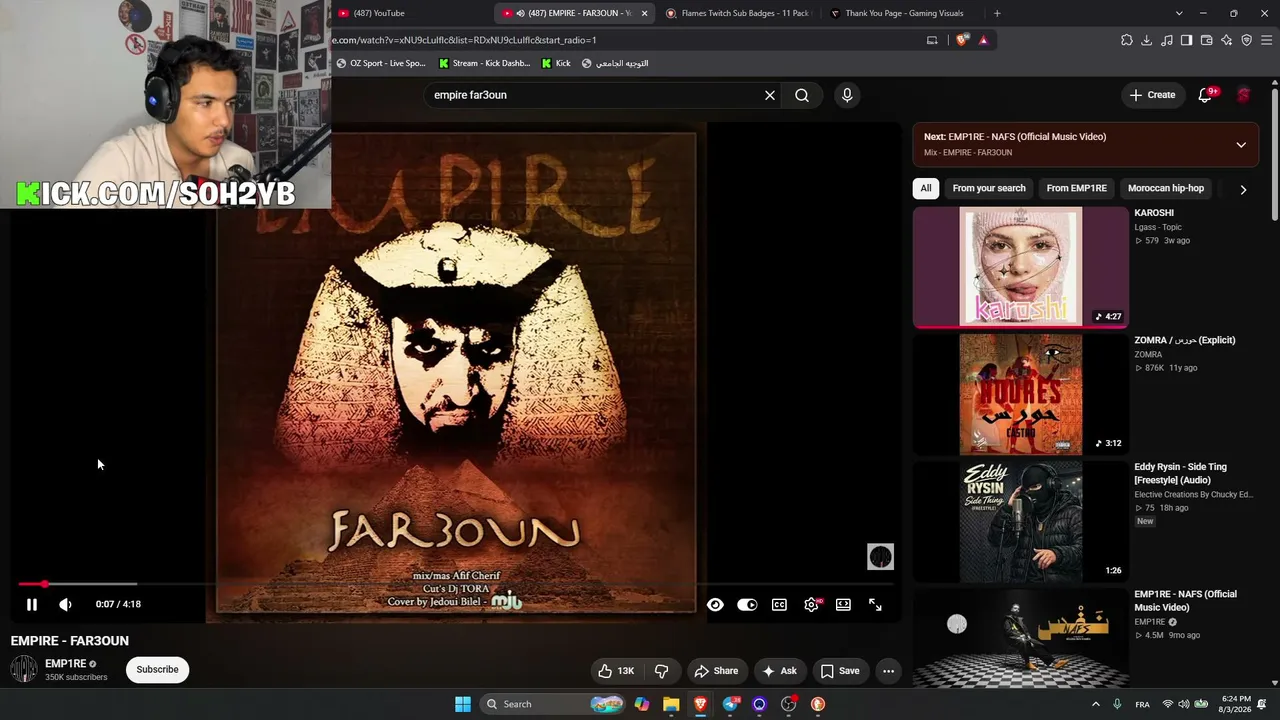Open the browser downloads icon
1280x720 pixels.
1146,40
